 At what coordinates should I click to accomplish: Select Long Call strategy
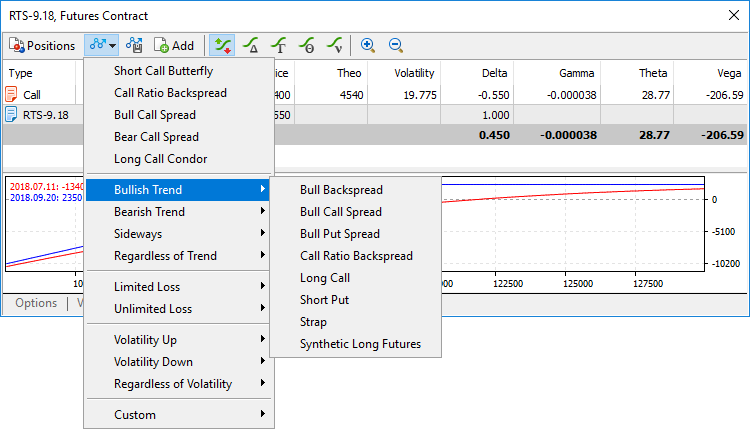355,278
